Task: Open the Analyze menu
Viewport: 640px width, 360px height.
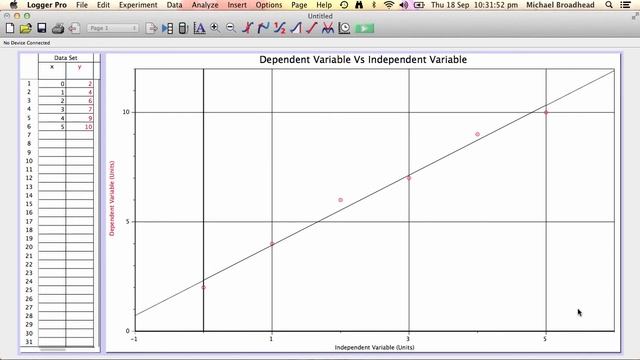Action: pos(205,5)
